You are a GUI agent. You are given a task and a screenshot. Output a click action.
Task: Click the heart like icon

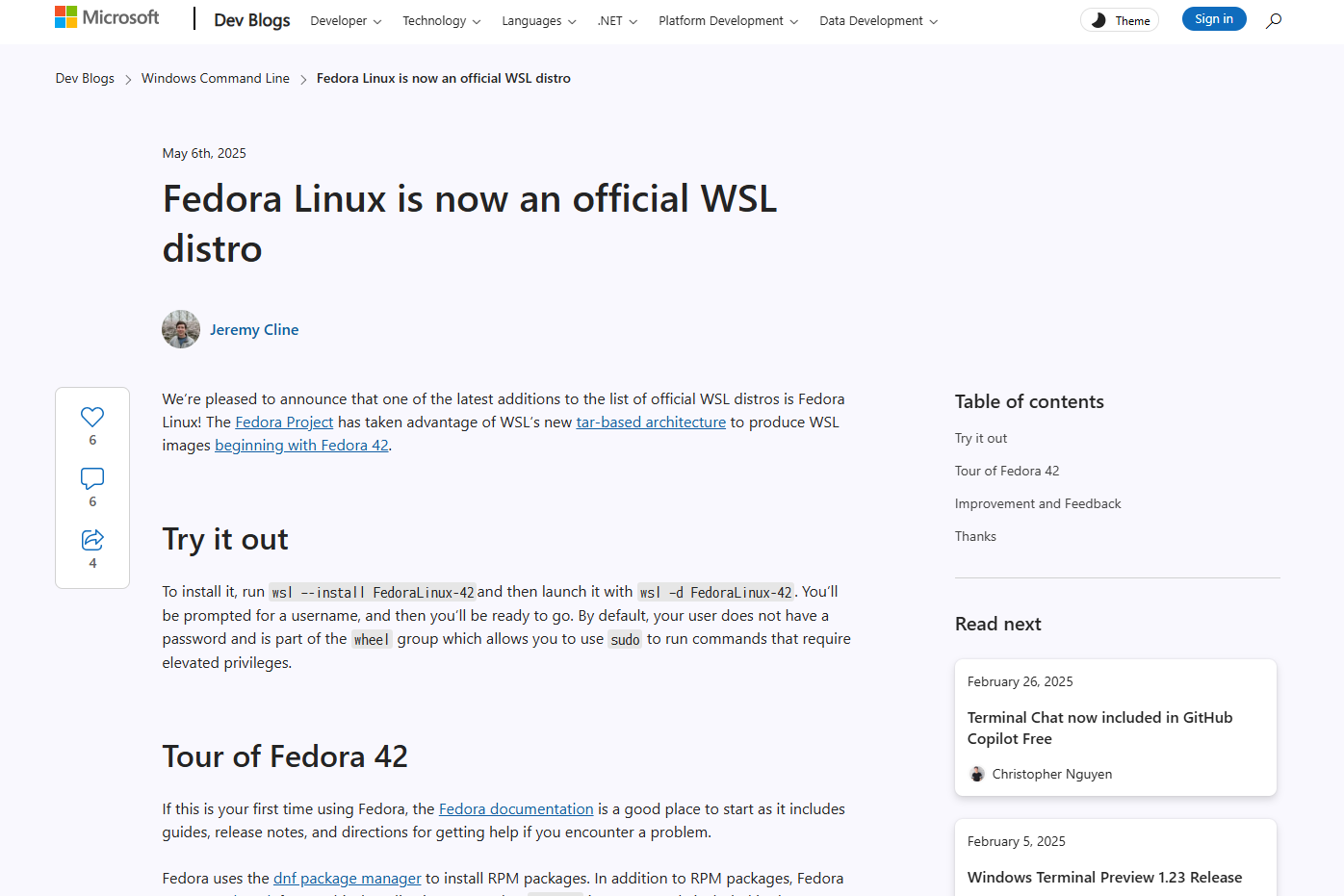[x=92, y=417]
